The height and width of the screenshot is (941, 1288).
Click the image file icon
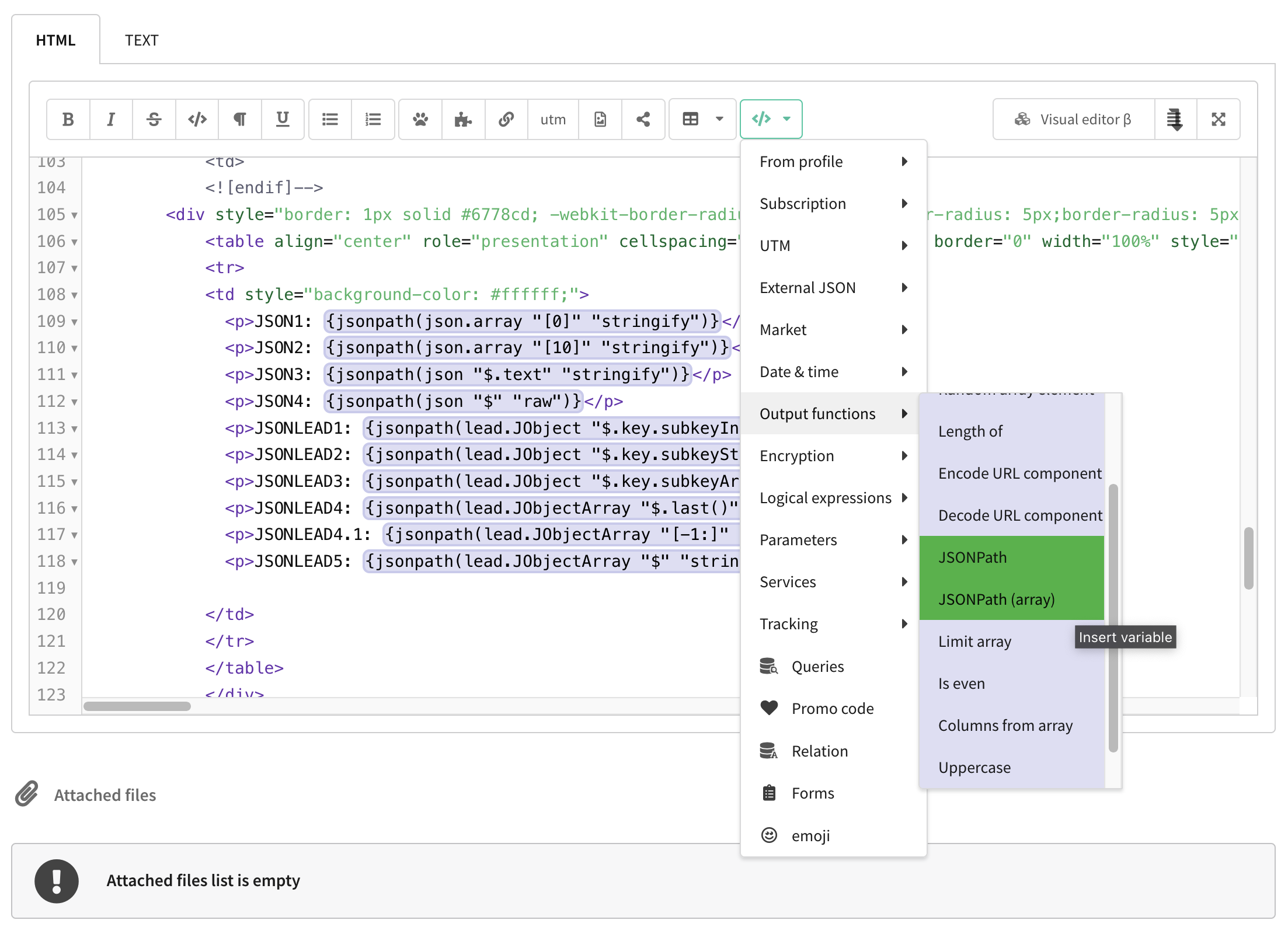[x=600, y=120]
